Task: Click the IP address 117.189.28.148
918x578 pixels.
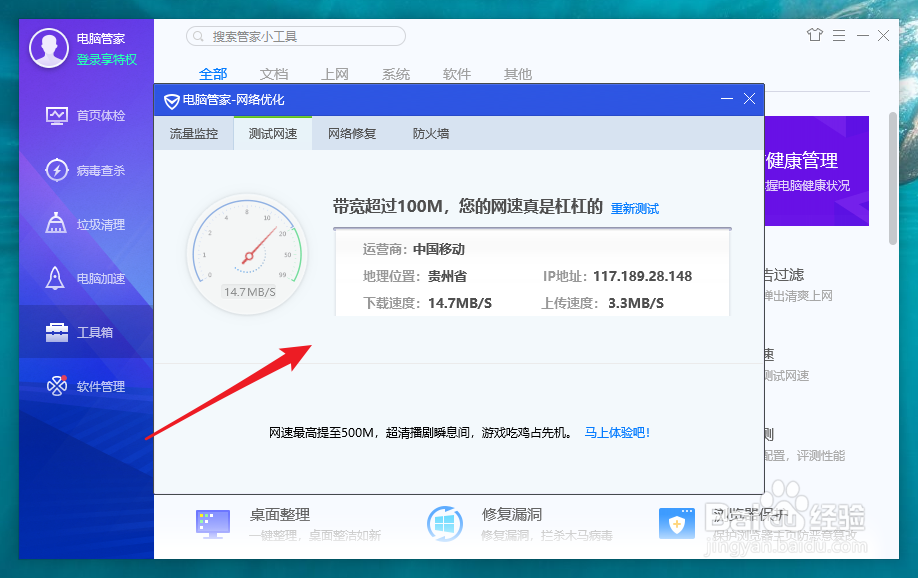Action: tap(642, 276)
